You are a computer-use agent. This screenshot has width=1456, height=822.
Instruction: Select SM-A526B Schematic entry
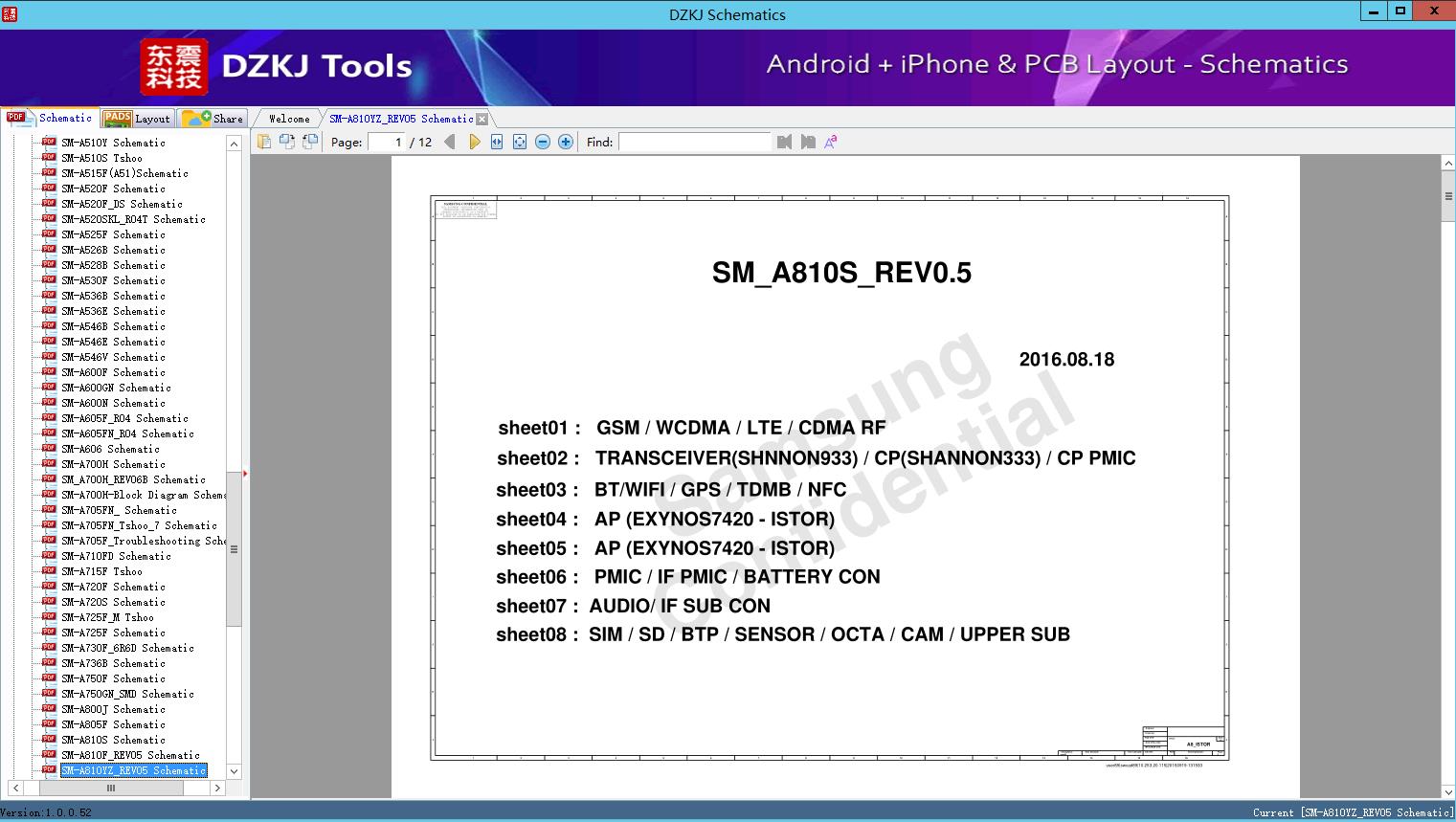pyautogui.click(x=113, y=250)
